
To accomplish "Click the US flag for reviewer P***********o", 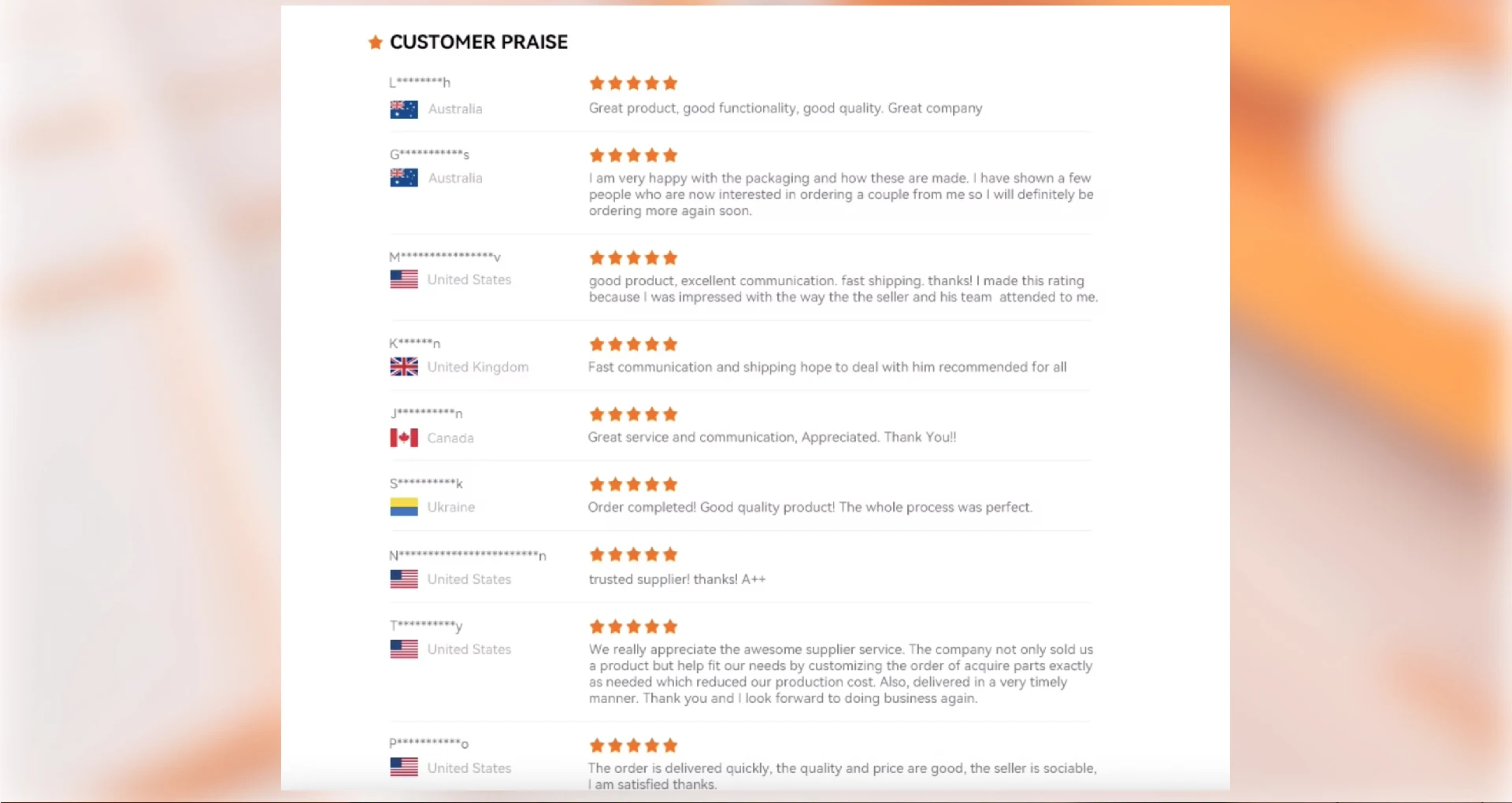I will coord(404,768).
